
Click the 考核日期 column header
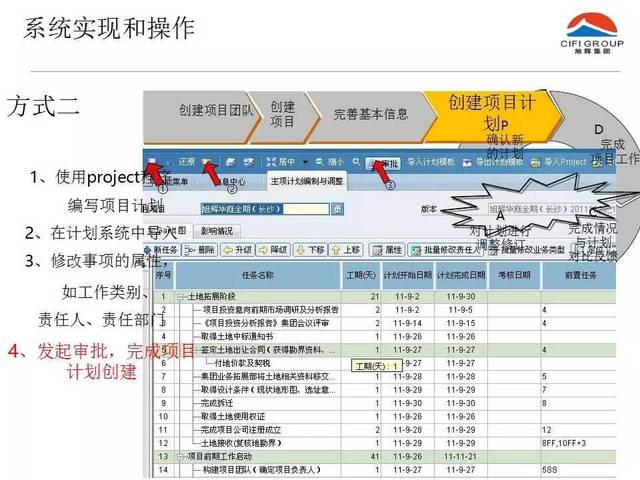(x=514, y=276)
